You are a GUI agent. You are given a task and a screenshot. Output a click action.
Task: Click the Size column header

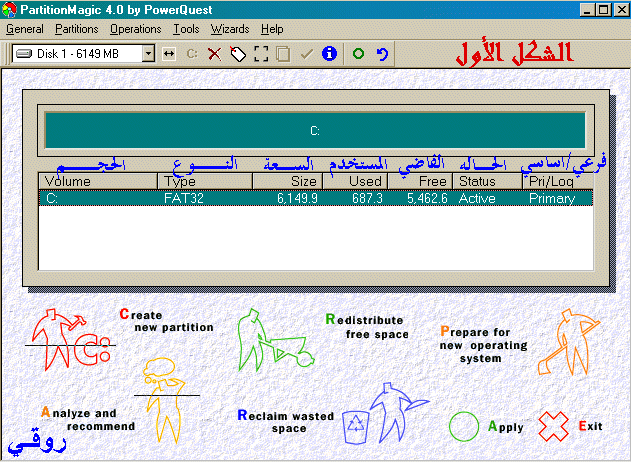pyautogui.click(x=287, y=181)
